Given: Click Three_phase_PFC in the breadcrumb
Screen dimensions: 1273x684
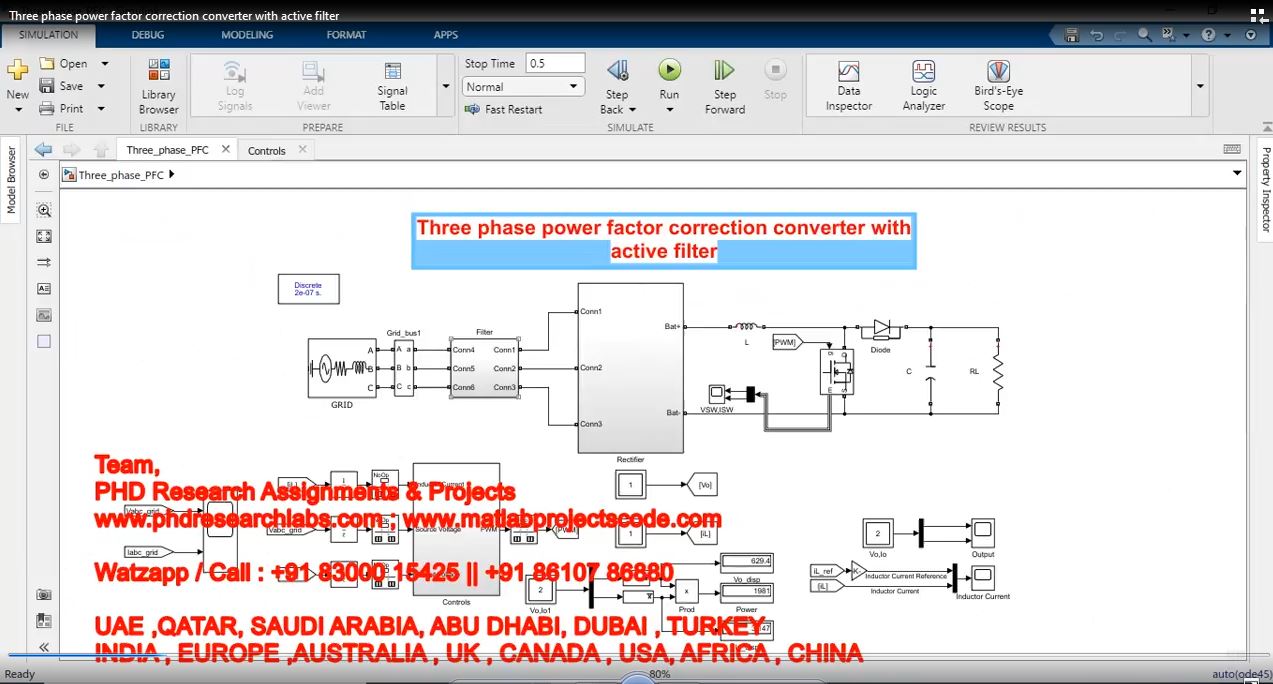Looking at the screenshot, I should [121, 175].
